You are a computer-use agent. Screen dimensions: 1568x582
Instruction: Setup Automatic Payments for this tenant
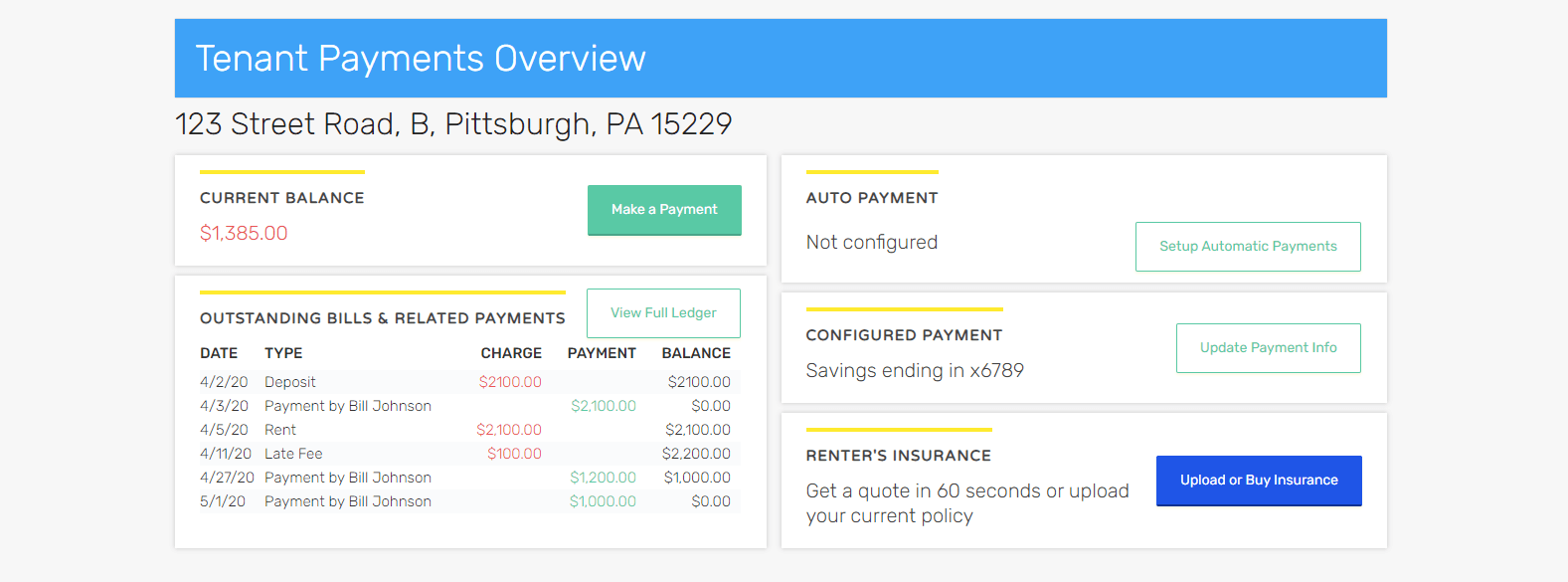(1247, 246)
